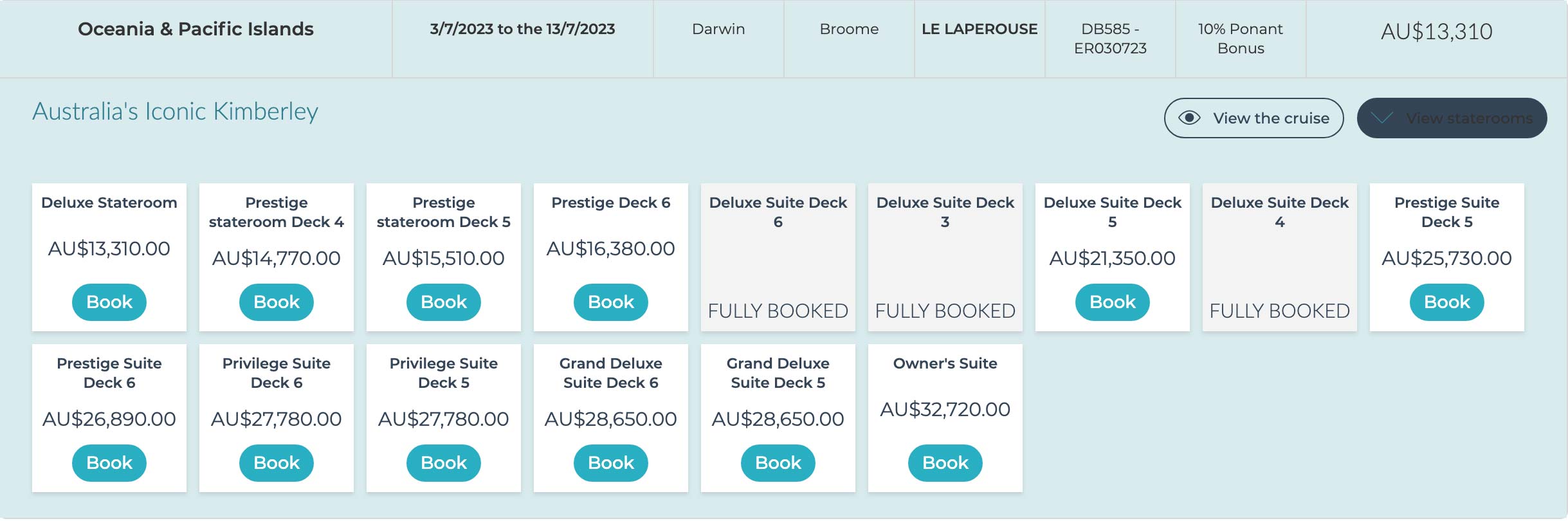This screenshot has width=1568, height=521.
Task: Book Prestige stateroom Deck 4
Action: tap(276, 302)
